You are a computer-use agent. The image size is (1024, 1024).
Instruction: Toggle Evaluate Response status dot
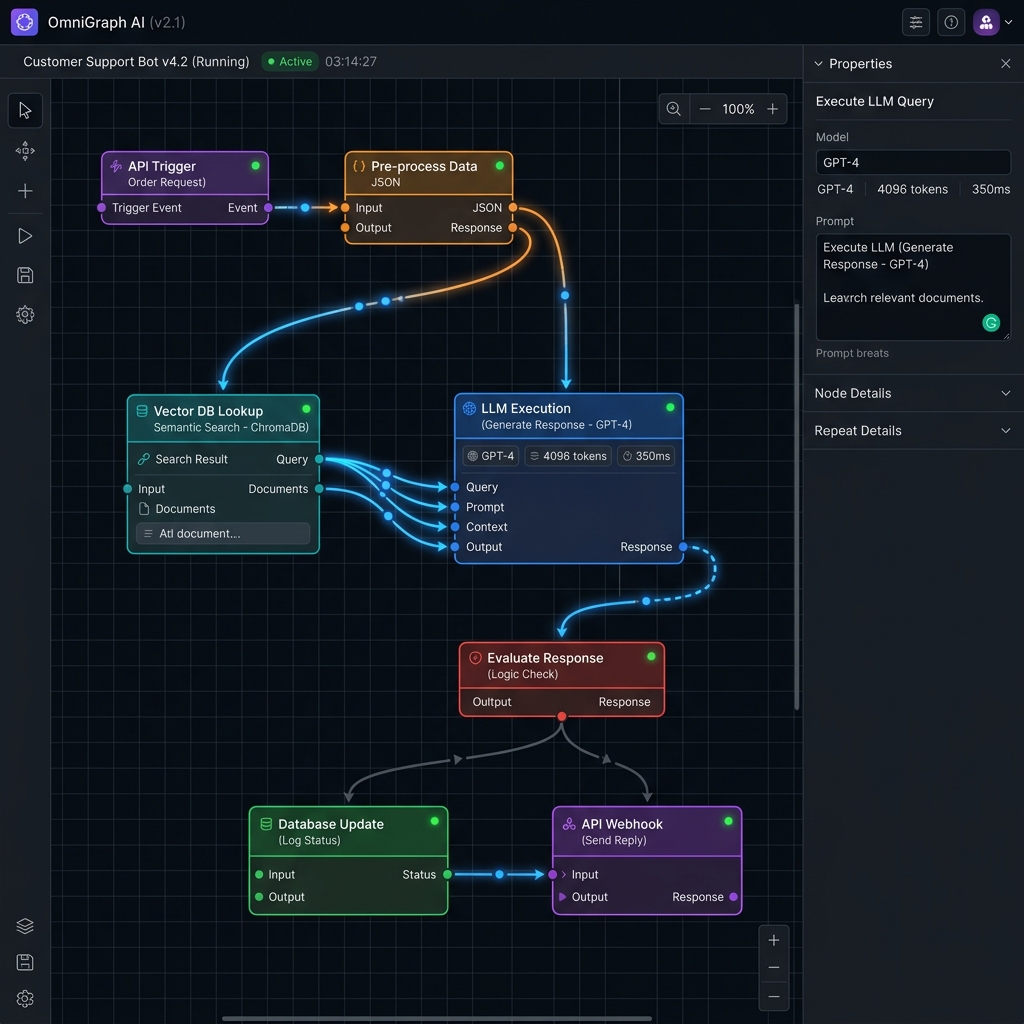tap(651, 656)
